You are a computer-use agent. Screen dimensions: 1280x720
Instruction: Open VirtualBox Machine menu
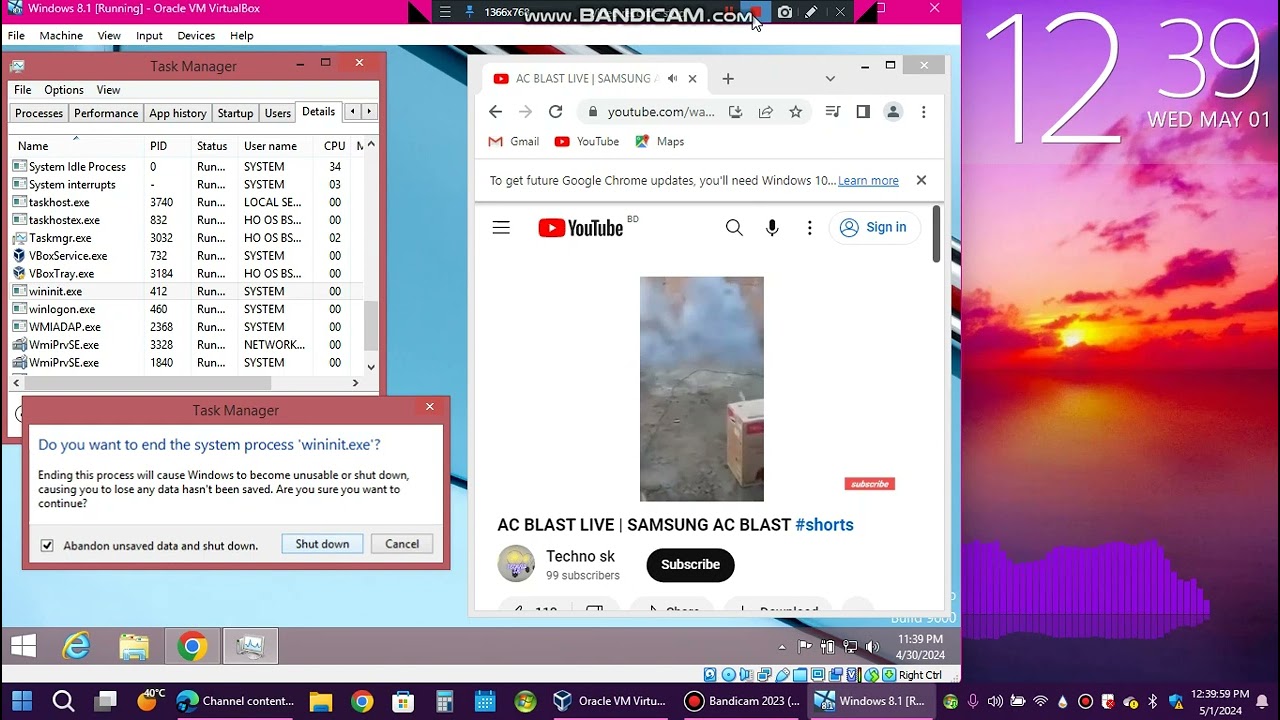pos(61,35)
